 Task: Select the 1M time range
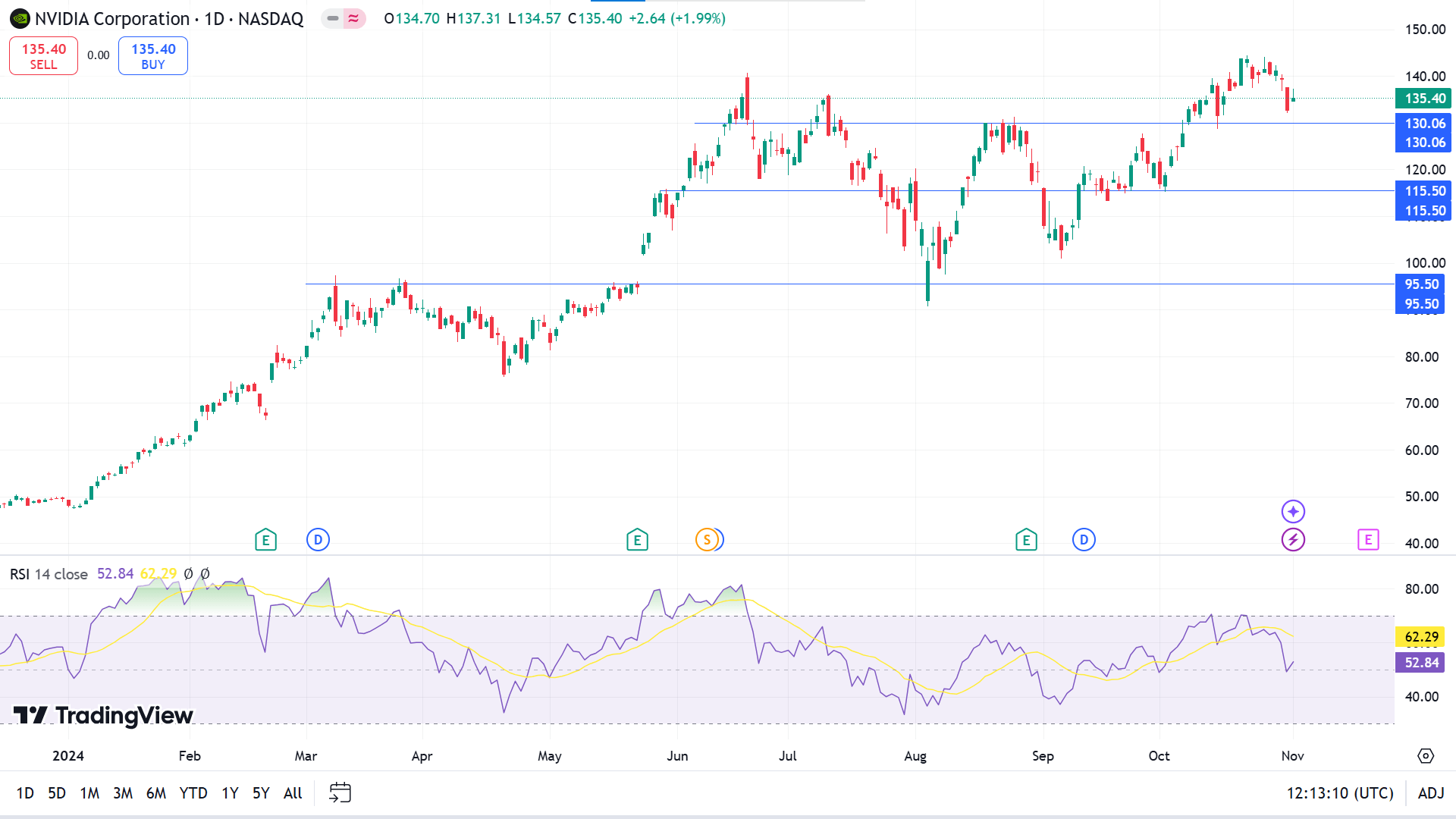pyautogui.click(x=89, y=792)
